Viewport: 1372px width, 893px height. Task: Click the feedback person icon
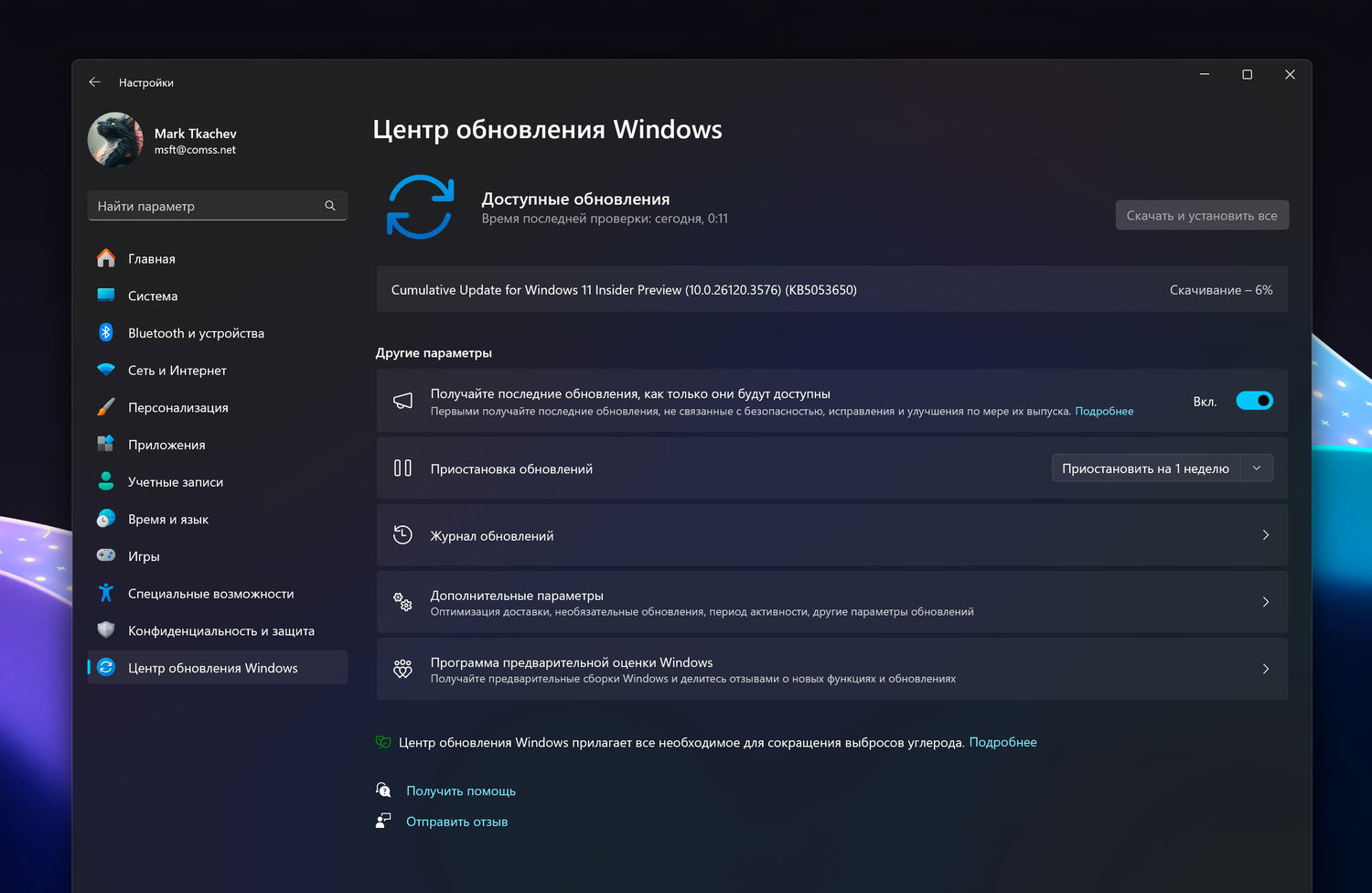tap(383, 821)
